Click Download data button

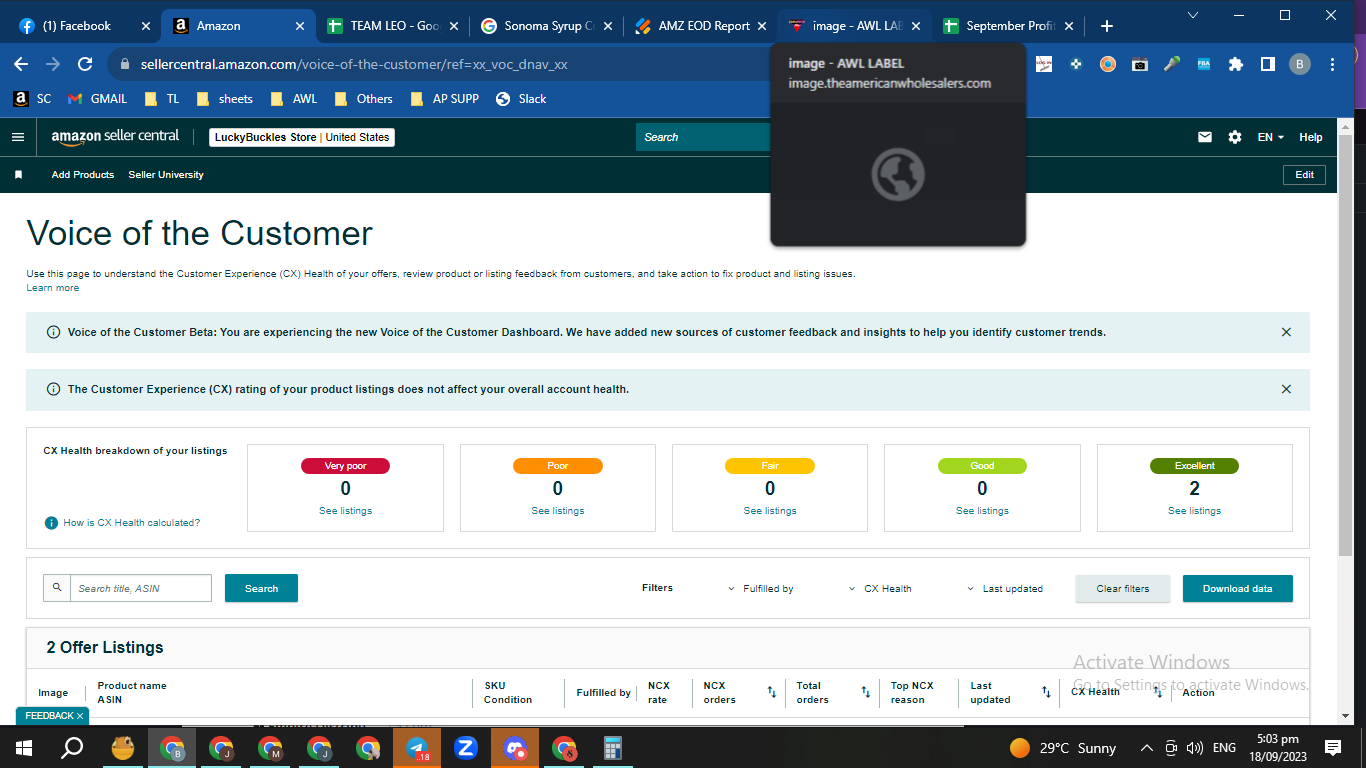coord(1238,589)
